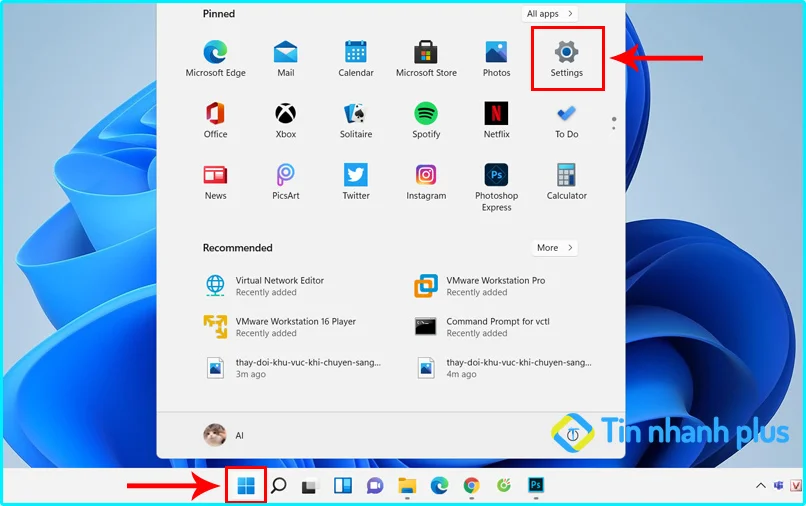Click the Windows Start button
The height and width of the screenshot is (506, 806).
coord(246,485)
